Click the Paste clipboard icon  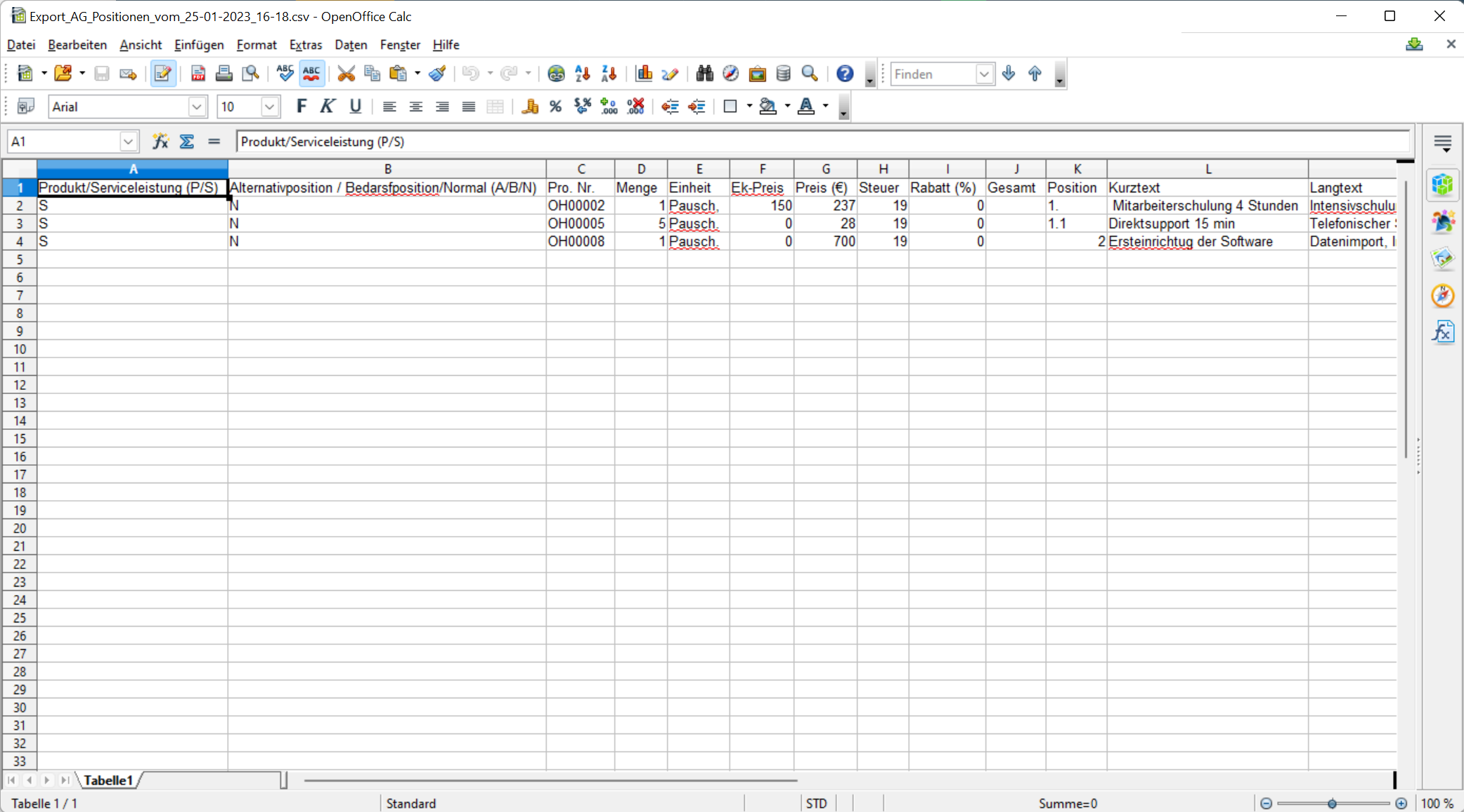[x=399, y=74]
